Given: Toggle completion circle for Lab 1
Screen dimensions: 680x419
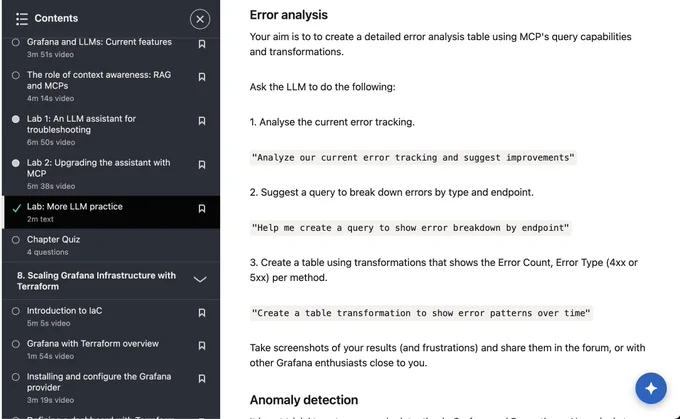Looking at the screenshot, I should coord(16,119).
